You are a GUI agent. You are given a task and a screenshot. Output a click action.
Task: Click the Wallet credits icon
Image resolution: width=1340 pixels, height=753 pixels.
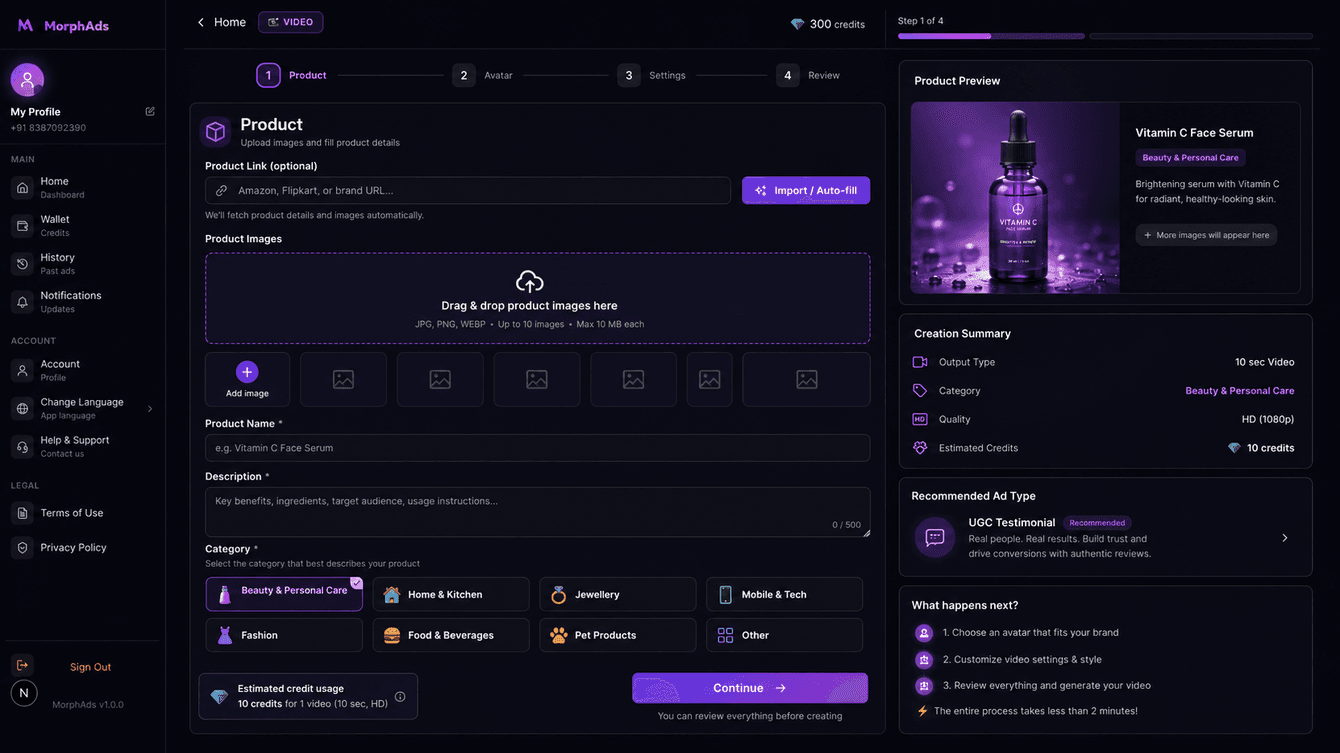click(22, 225)
